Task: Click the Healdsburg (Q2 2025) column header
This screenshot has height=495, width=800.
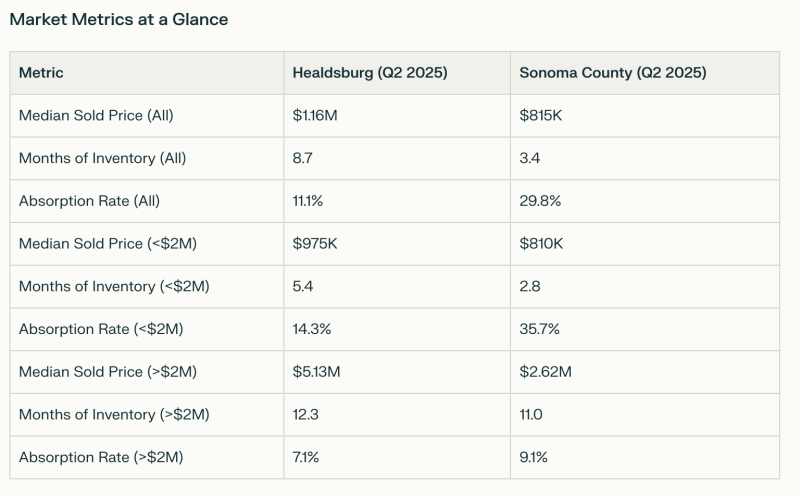Action: click(369, 73)
